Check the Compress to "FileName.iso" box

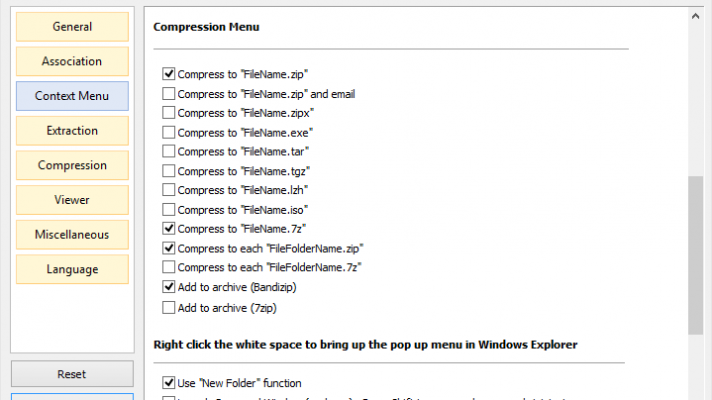click(x=169, y=210)
